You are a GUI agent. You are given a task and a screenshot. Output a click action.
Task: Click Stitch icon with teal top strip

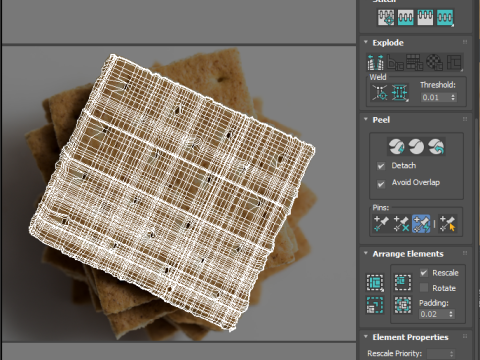coord(425,17)
